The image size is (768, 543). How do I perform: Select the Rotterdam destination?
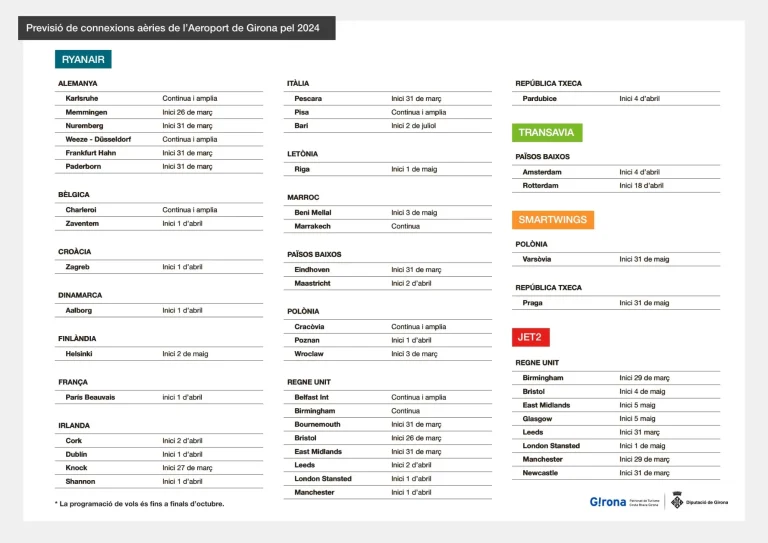(x=540, y=186)
